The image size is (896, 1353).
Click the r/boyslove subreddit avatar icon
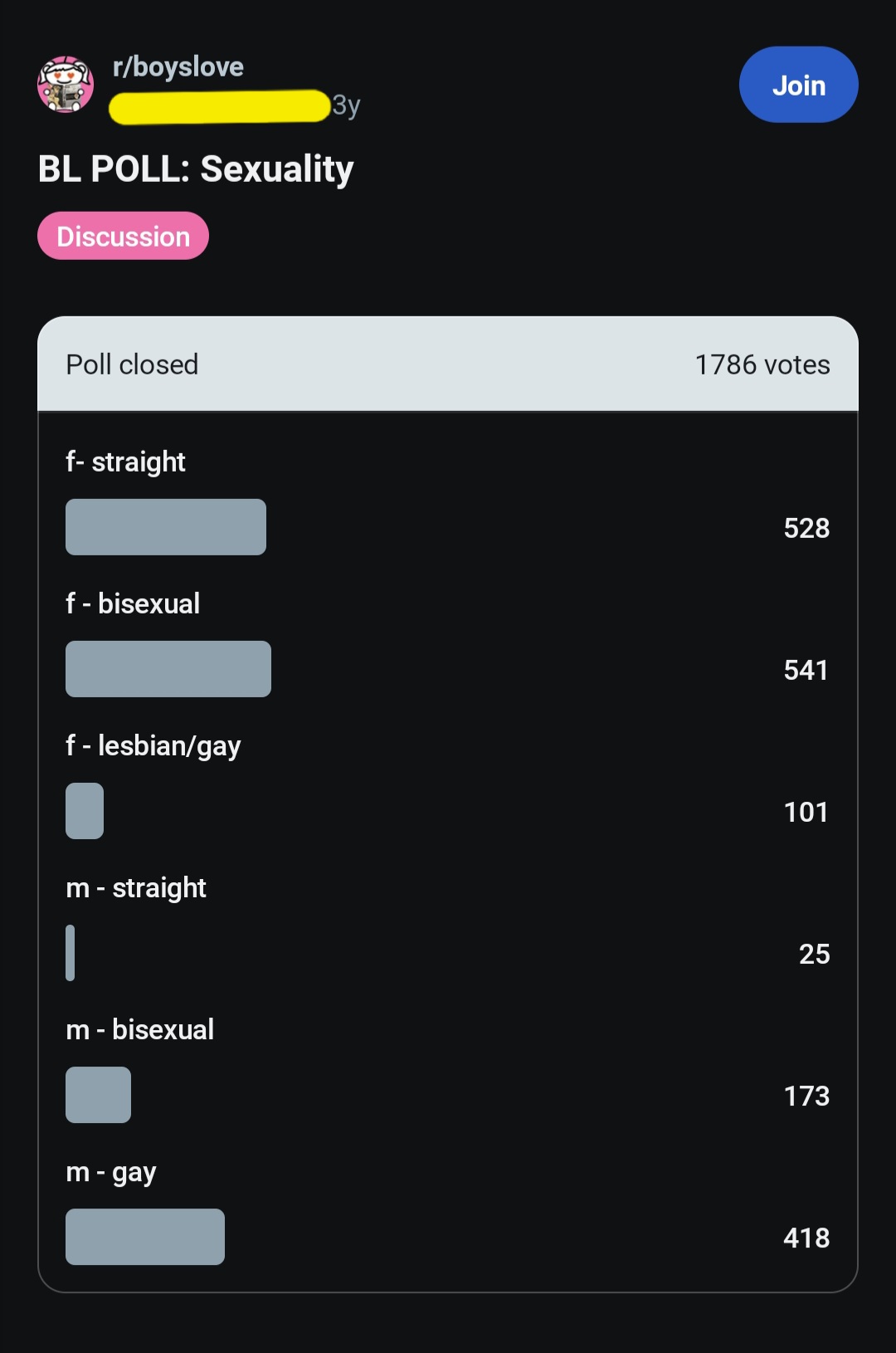click(66, 84)
